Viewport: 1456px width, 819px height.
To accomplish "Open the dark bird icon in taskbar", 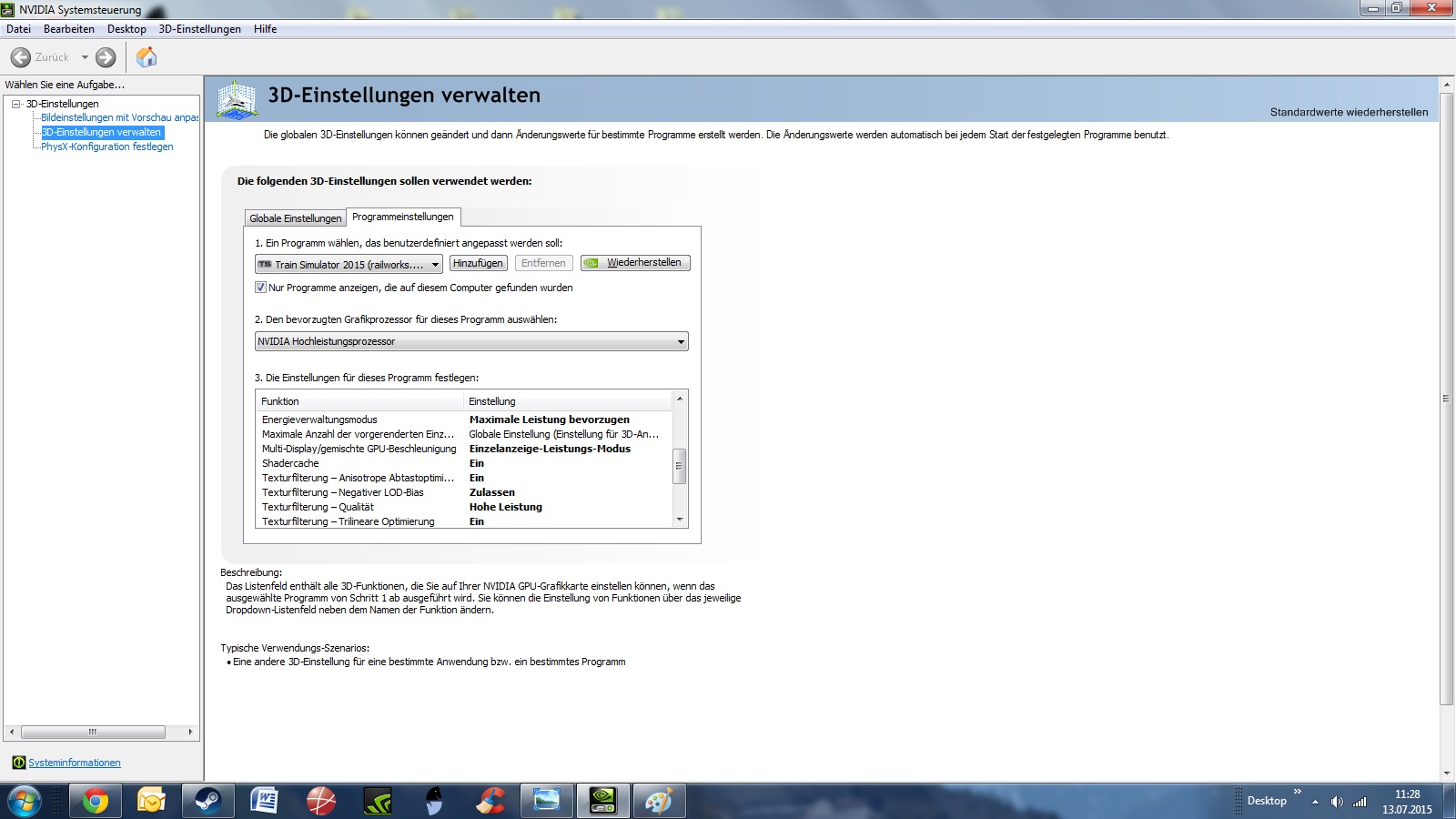I will (434, 801).
